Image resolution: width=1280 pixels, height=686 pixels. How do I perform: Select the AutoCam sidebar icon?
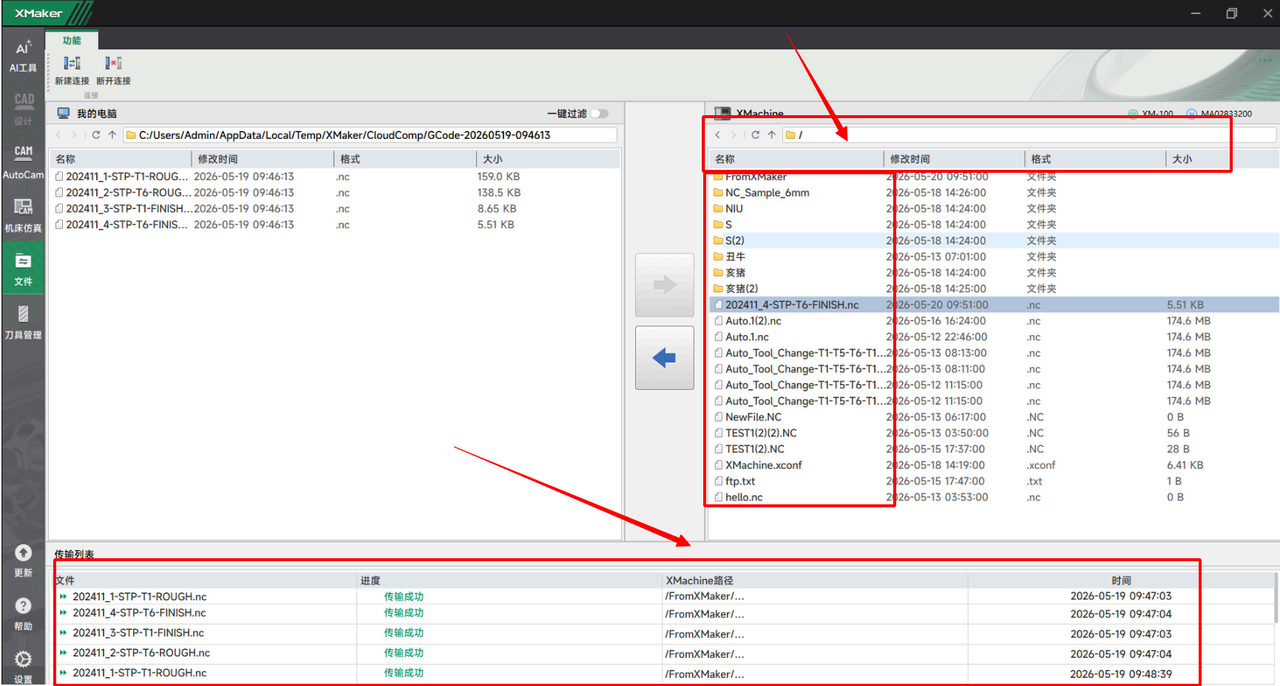pos(23,162)
